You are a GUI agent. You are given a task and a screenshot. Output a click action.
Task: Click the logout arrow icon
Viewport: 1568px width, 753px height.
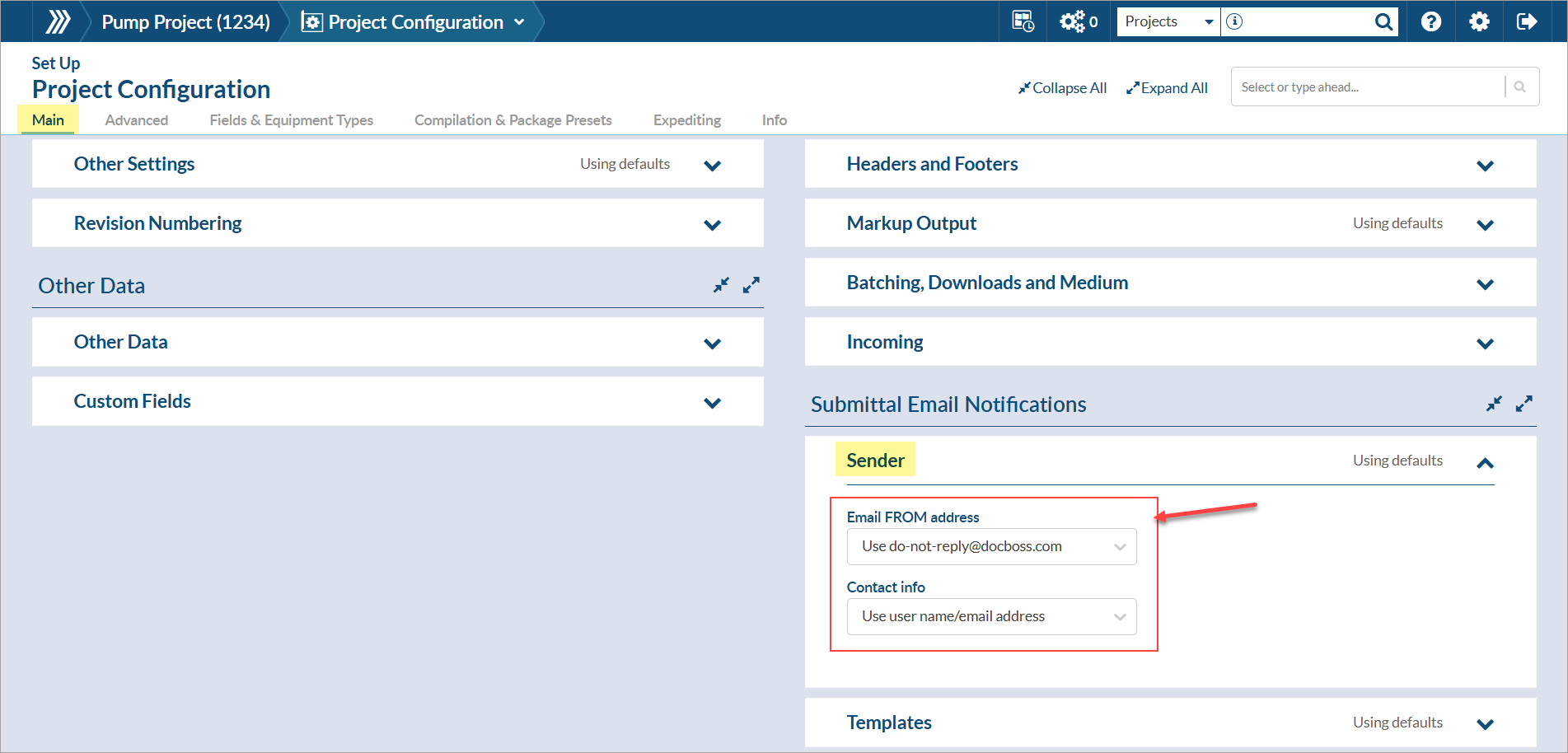1527,21
